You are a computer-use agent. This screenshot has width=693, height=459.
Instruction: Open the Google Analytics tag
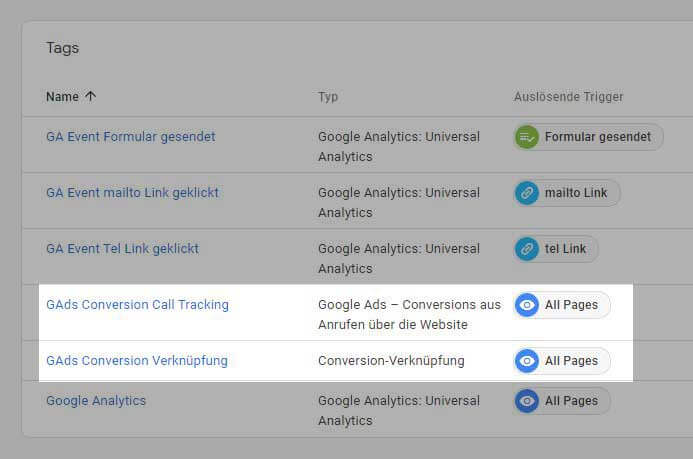(x=96, y=401)
